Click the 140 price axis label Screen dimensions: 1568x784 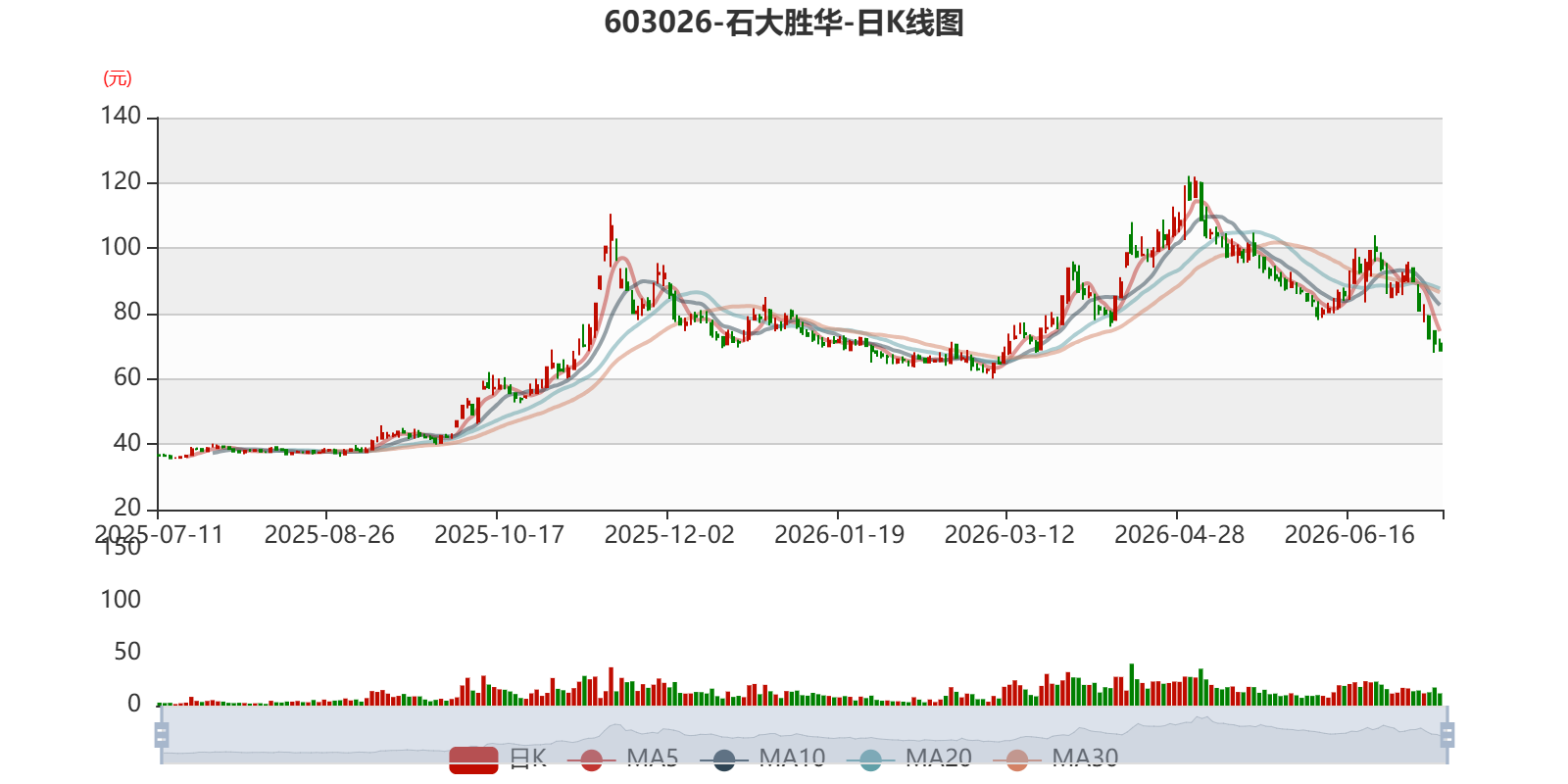pos(121,116)
